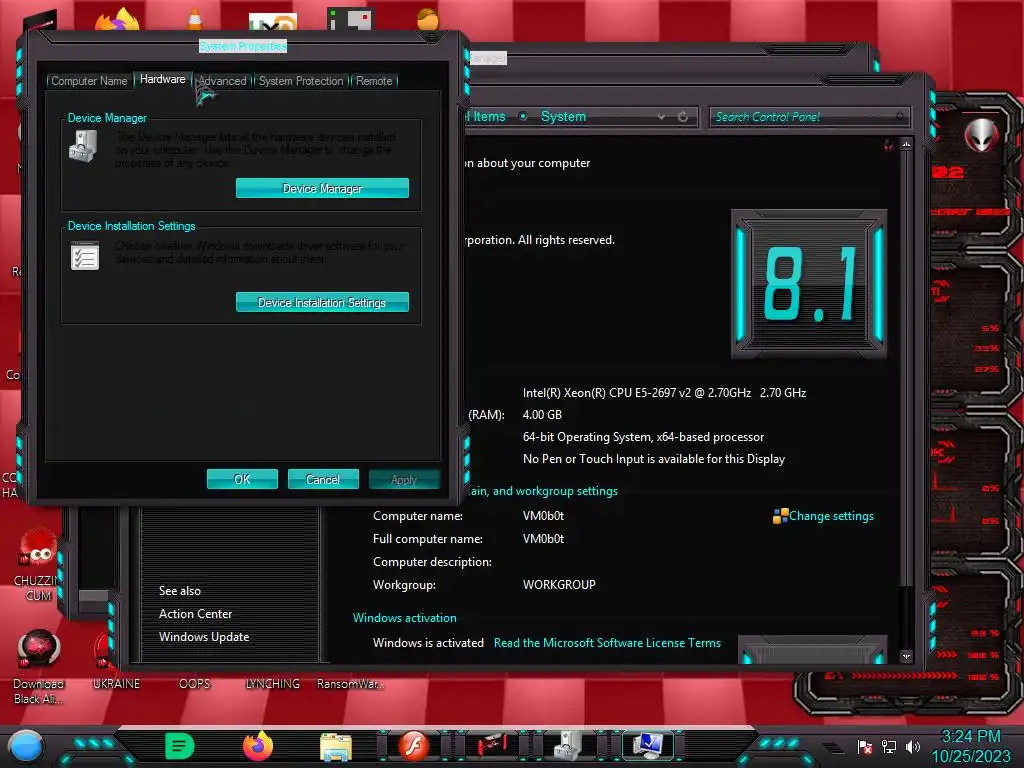
Task: Click the Device Manager button
Action: tap(323, 188)
